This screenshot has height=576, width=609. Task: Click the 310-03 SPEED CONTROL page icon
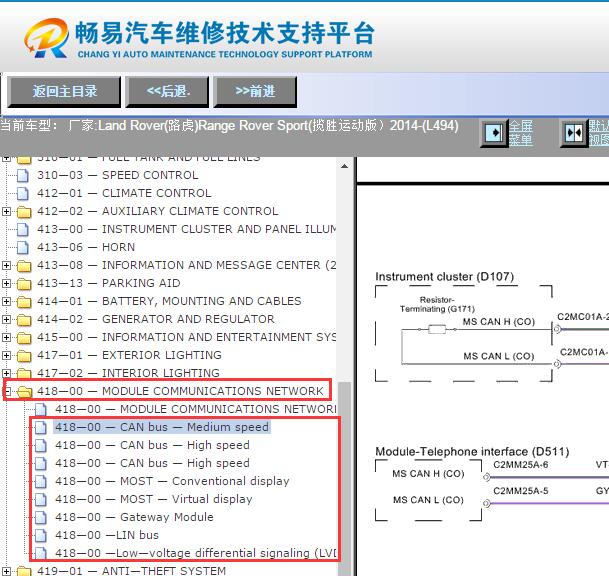[x=23, y=176]
